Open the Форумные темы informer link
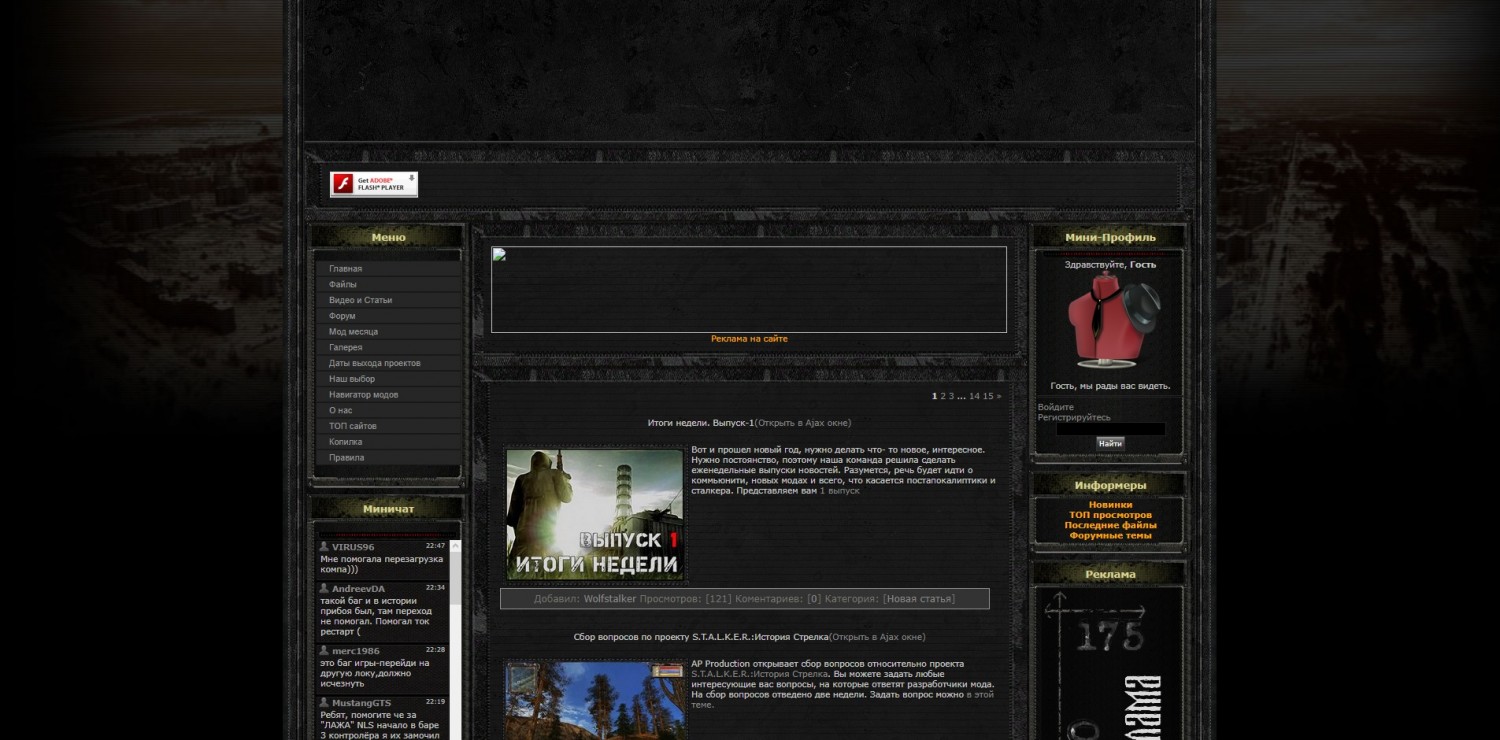Image resolution: width=1500 pixels, height=740 pixels. (1110, 535)
